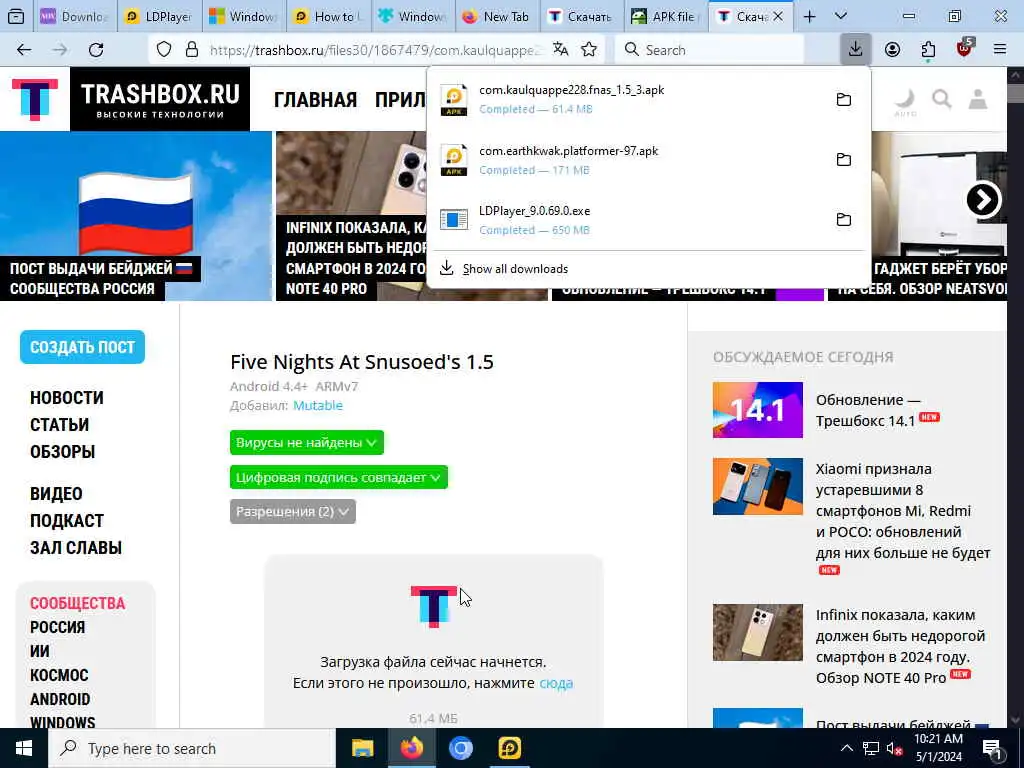Open the КОСМОС community link
This screenshot has width=1024, height=768.
pyautogui.click(x=59, y=675)
